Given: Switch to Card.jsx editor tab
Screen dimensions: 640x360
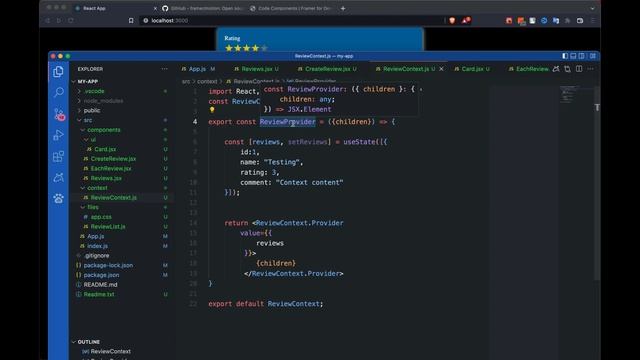Looking at the screenshot, I should point(472,69).
